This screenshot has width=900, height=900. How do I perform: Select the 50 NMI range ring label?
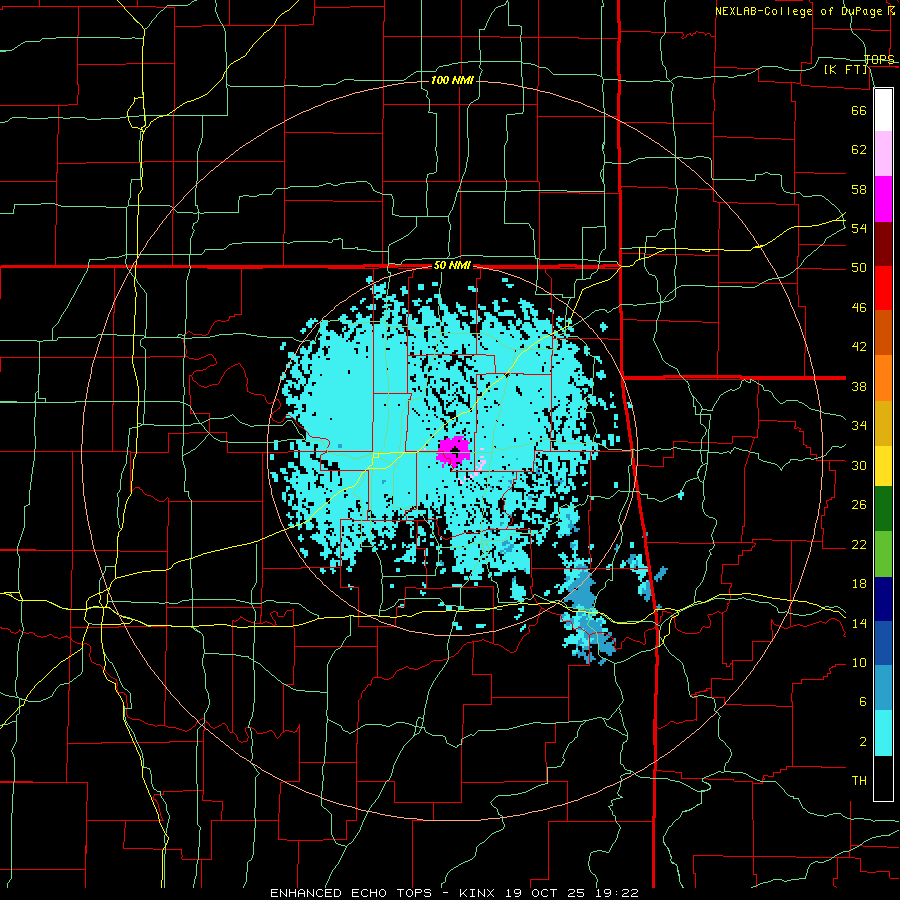point(452,265)
